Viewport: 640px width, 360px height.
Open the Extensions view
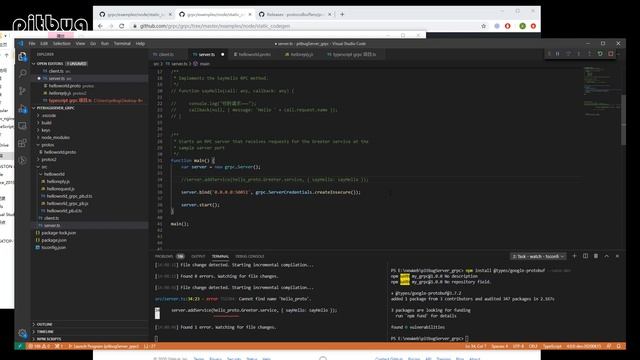click(x=22, y=143)
